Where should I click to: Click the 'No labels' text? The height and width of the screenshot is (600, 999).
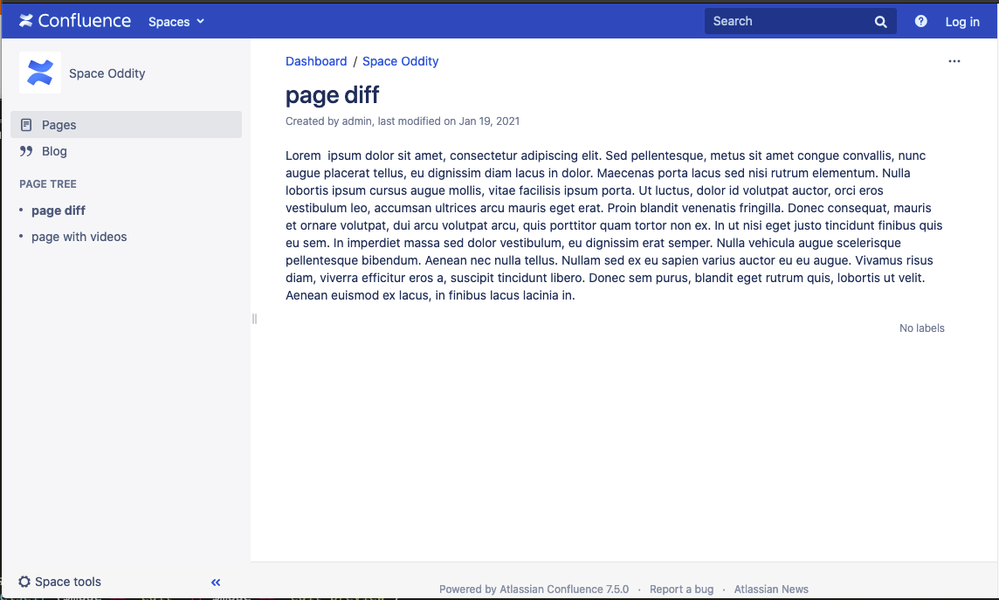(x=922, y=328)
